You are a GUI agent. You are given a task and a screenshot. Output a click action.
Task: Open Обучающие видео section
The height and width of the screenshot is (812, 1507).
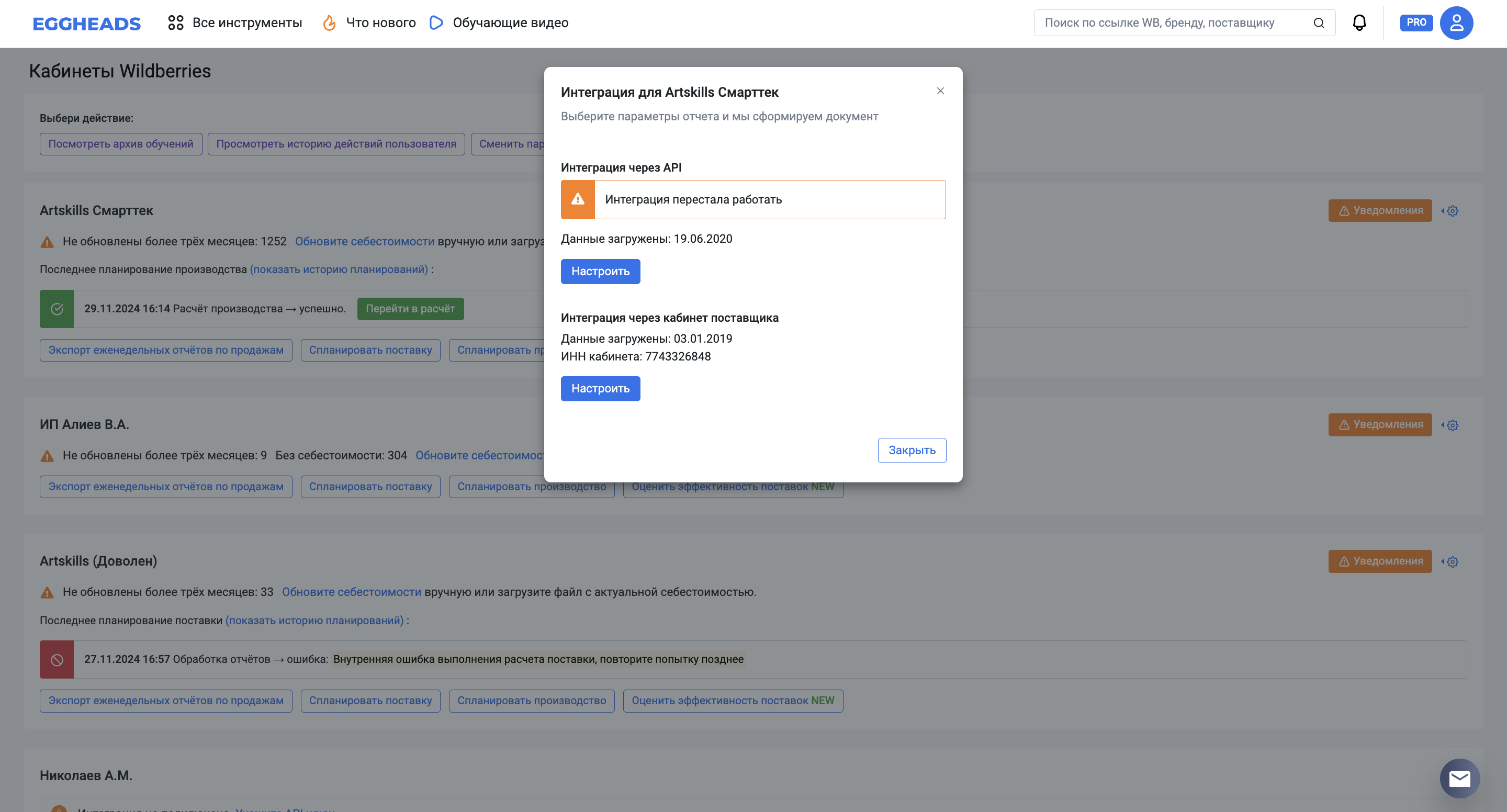point(499,23)
